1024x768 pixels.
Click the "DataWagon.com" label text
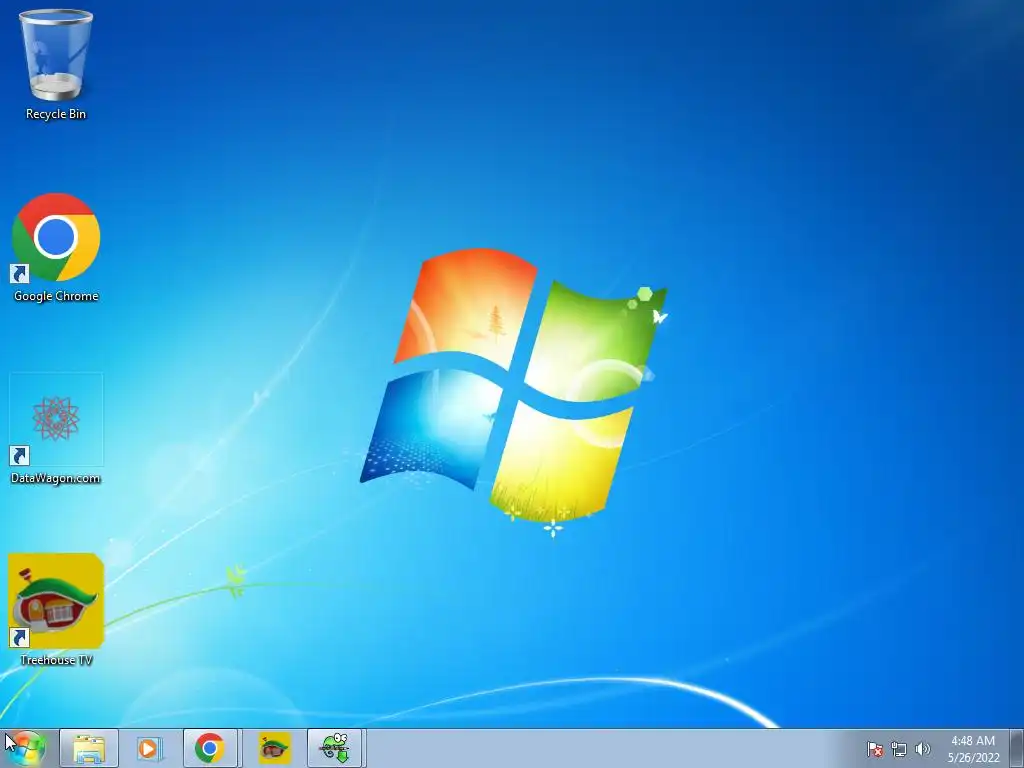[56, 478]
